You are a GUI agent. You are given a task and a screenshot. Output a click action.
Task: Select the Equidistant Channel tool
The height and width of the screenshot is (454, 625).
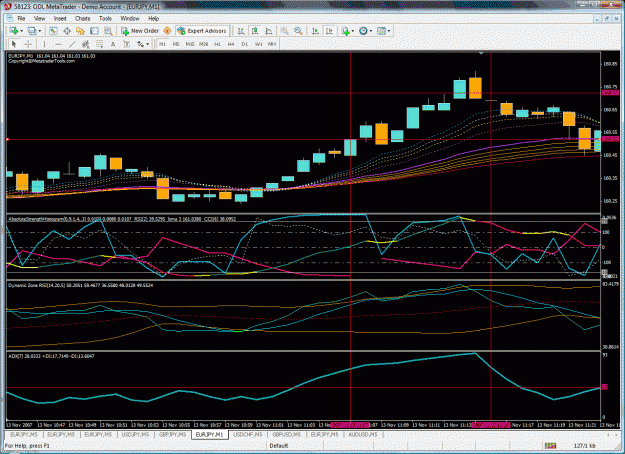85,44
